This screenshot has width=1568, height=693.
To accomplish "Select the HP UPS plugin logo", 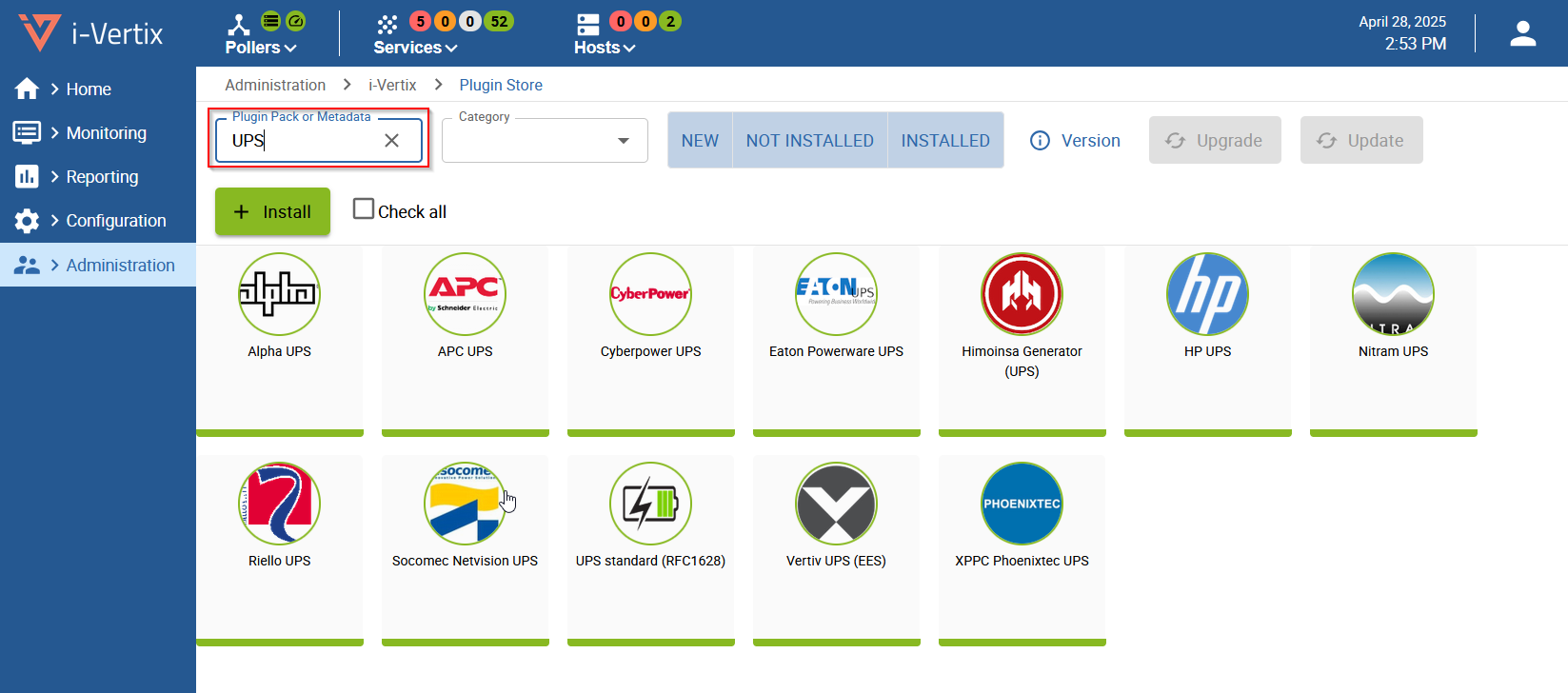I will pyautogui.click(x=1207, y=294).
